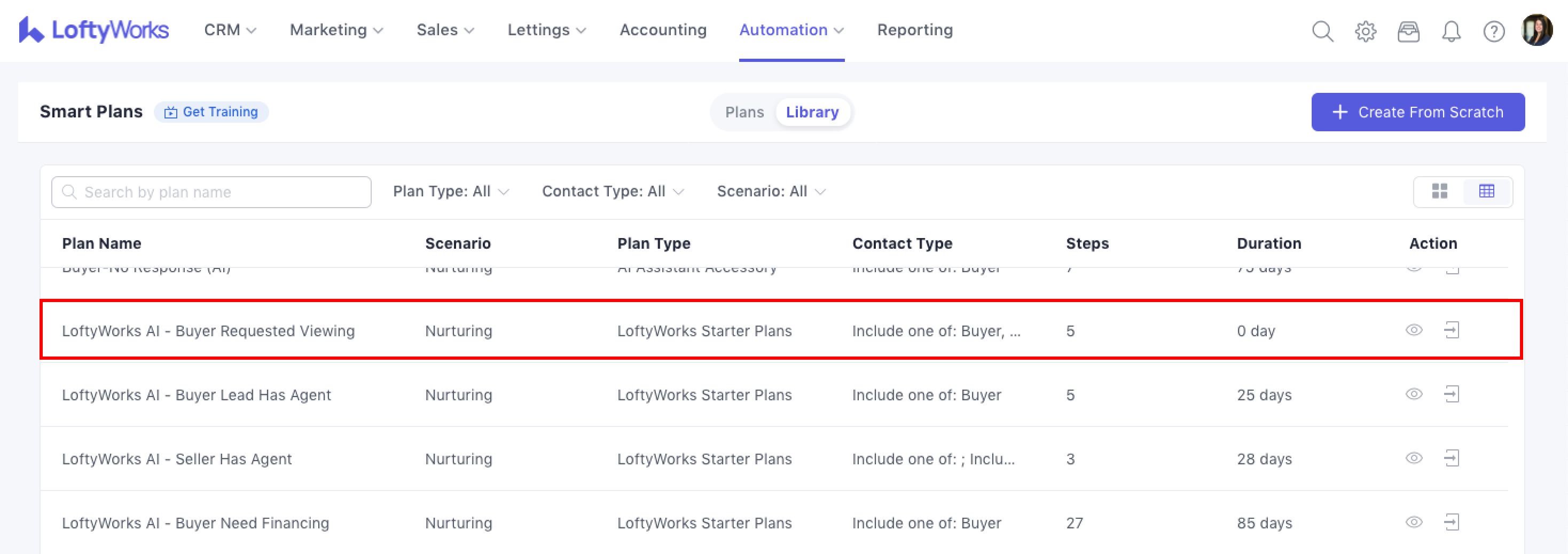Apply the Buyer Need Financing plan icon
Viewport: 1568px width, 554px height.
(x=1452, y=522)
